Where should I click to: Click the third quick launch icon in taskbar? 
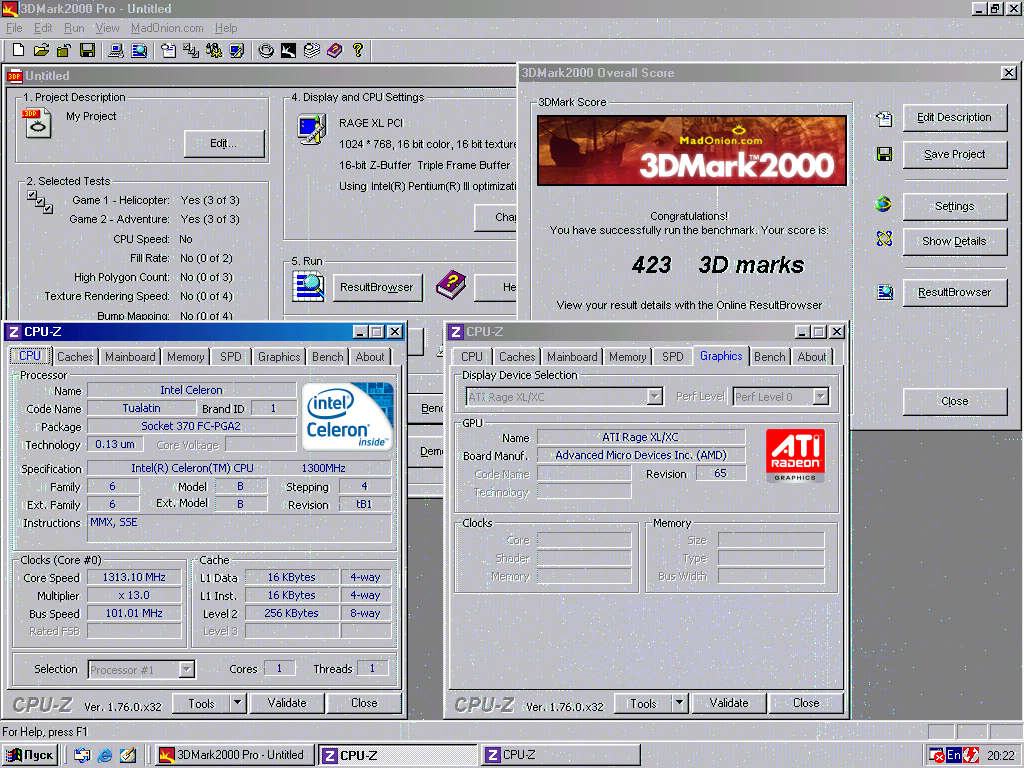[x=127, y=755]
